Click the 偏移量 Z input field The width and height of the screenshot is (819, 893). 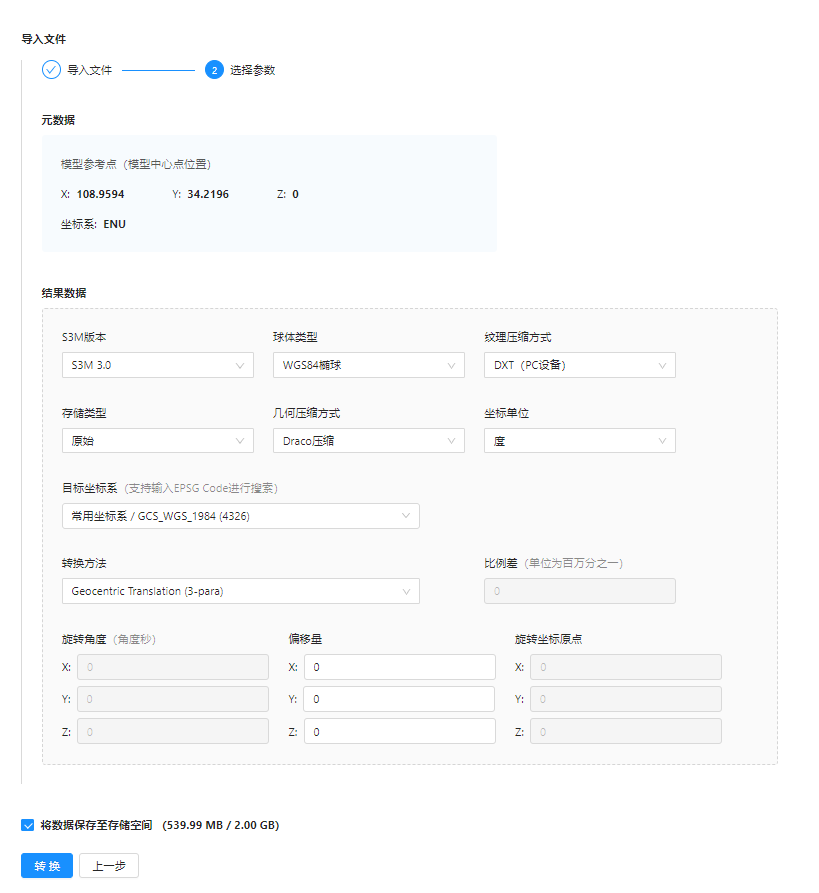point(399,732)
